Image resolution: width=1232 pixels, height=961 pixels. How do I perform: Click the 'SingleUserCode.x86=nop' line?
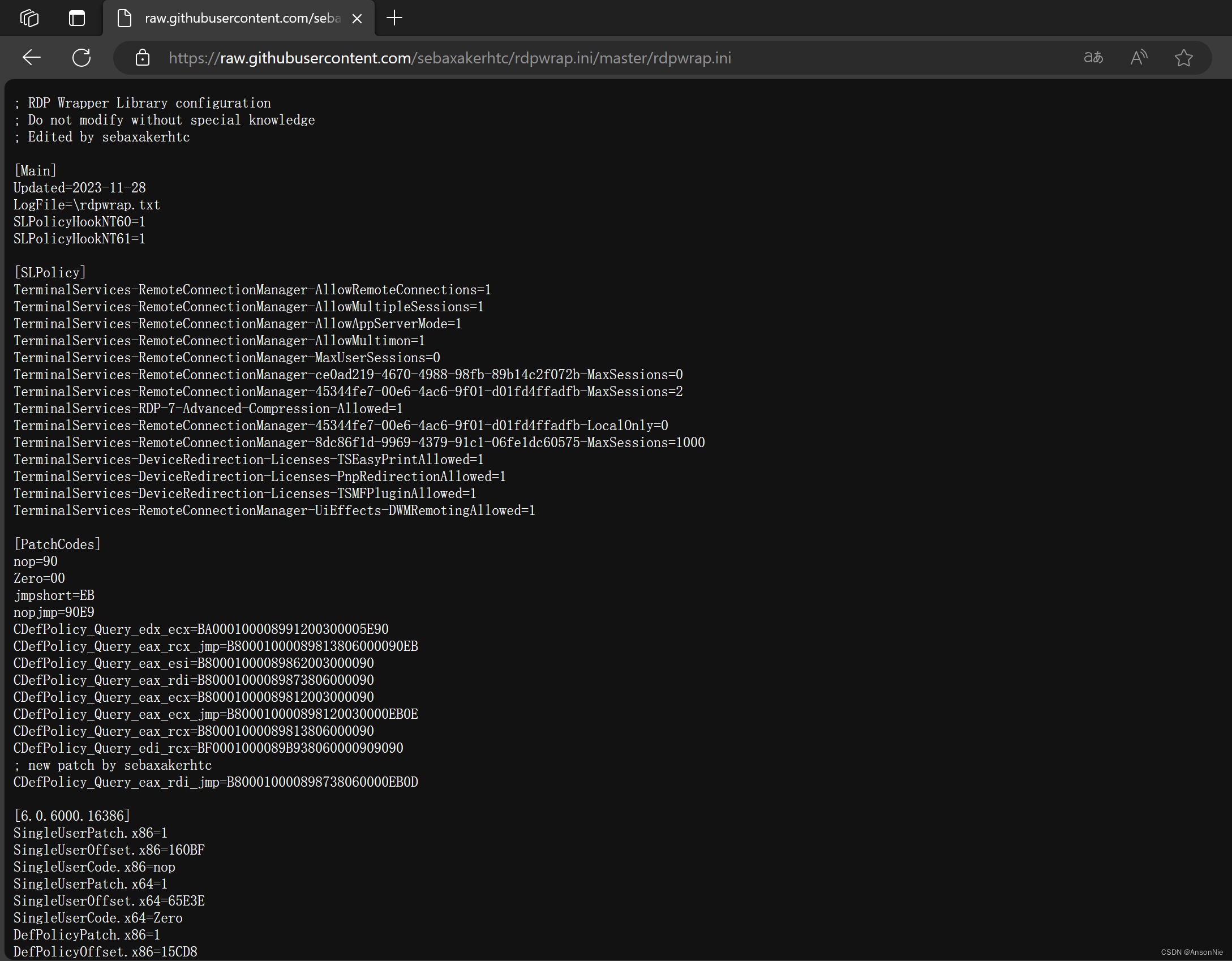click(95, 867)
